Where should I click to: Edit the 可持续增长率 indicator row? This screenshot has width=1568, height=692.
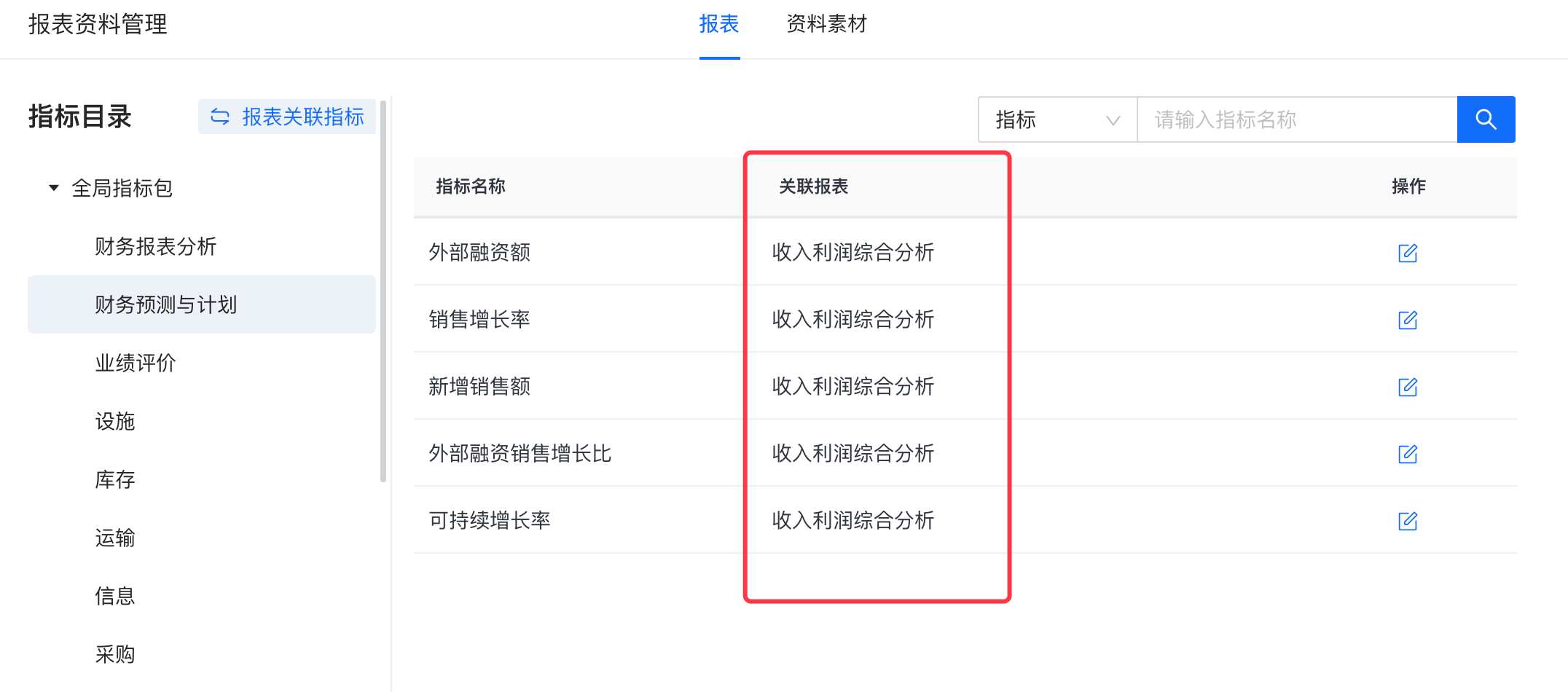[x=1407, y=521]
